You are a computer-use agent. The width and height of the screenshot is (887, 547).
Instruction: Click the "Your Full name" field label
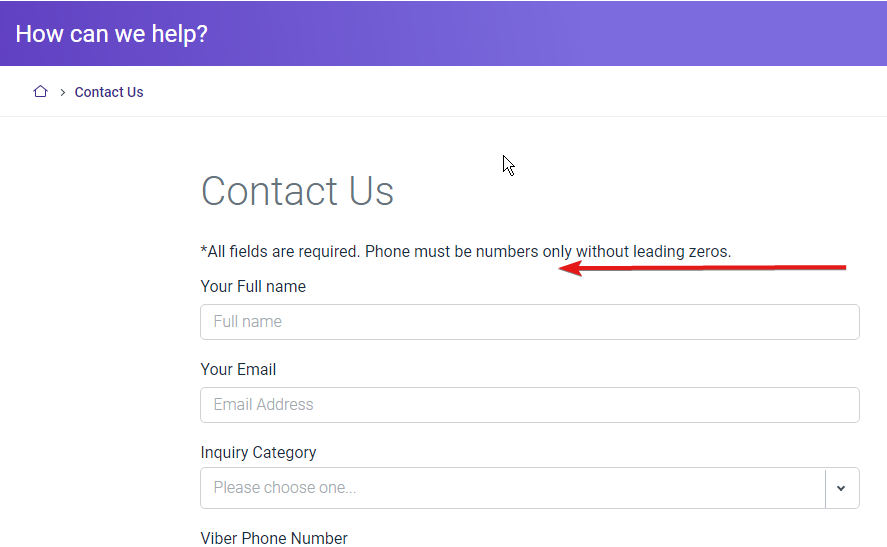coord(253,286)
